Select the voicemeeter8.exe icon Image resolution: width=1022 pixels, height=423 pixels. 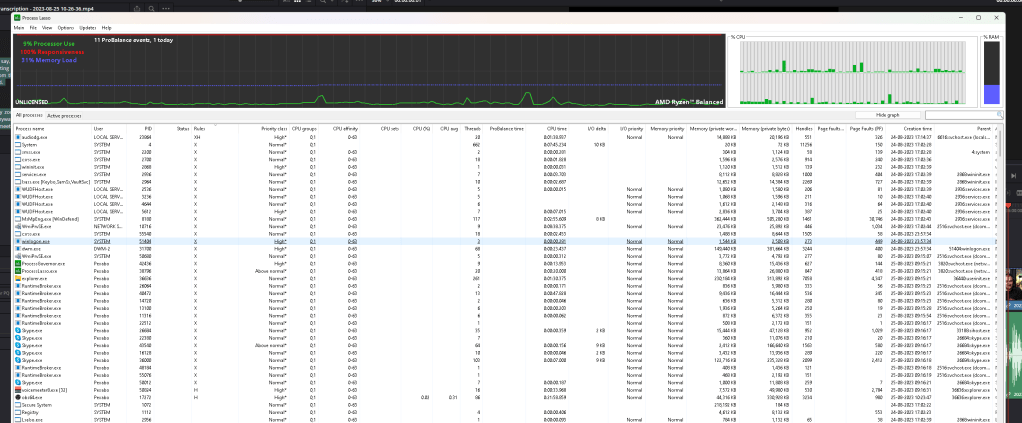coord(18,389)
